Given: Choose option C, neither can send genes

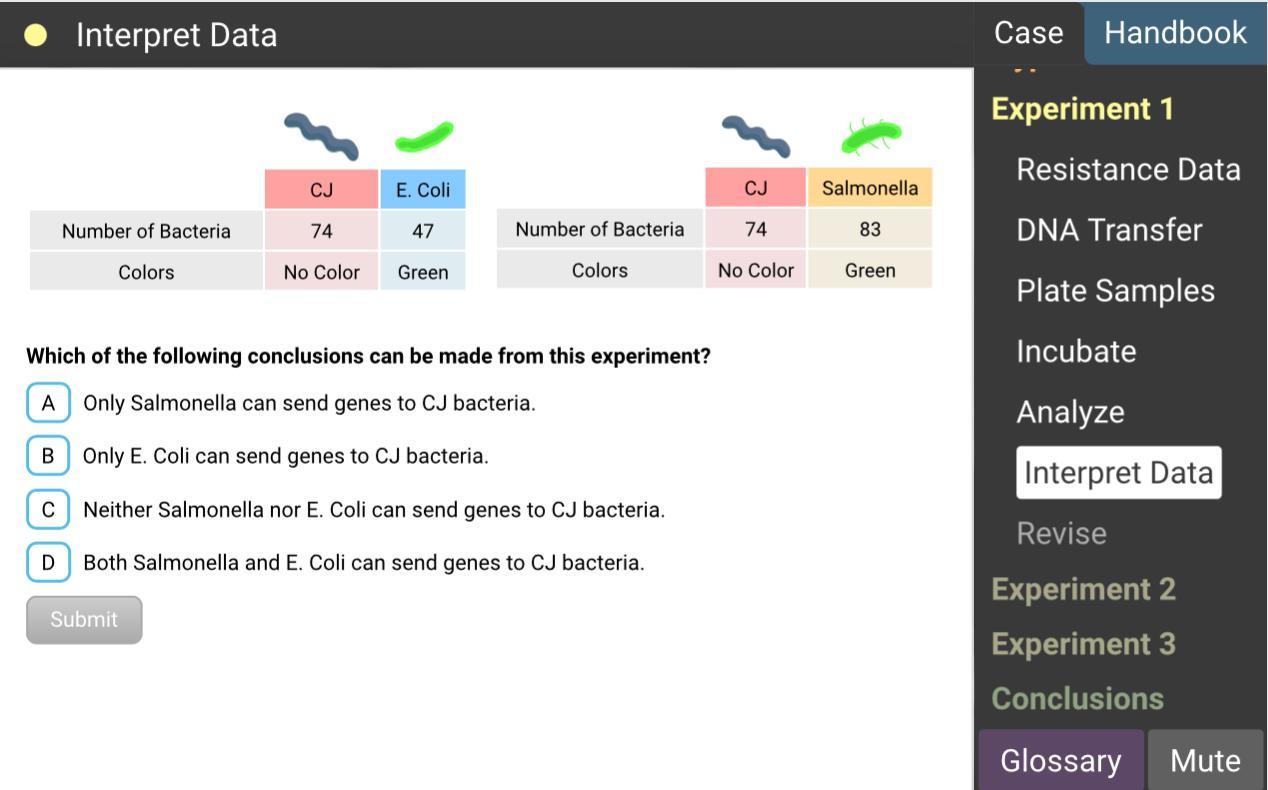Looking at the screenshot, I should (48, 510).
